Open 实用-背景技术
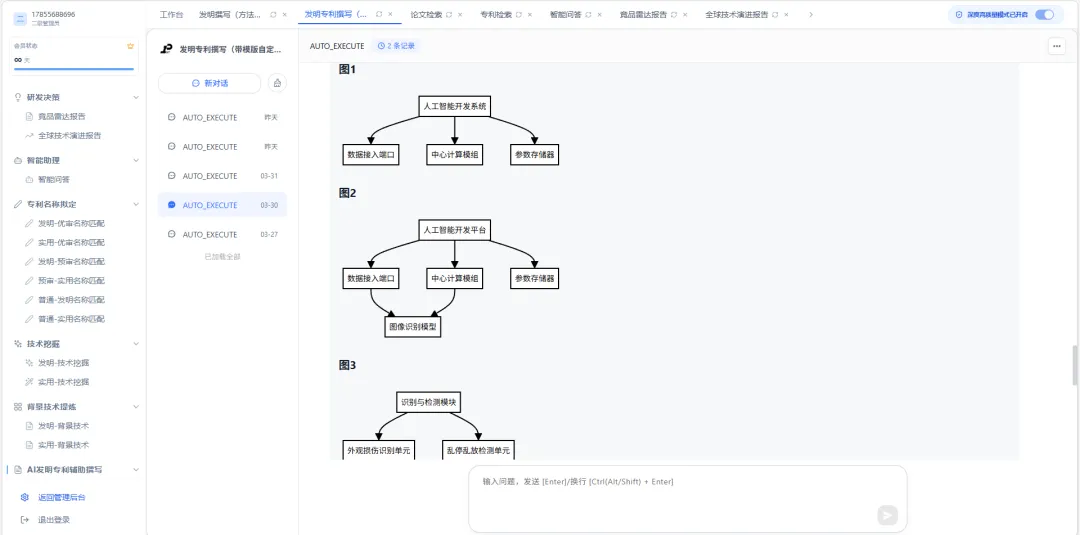This screenshot has height=535, width=1080. tap(63, 445)
